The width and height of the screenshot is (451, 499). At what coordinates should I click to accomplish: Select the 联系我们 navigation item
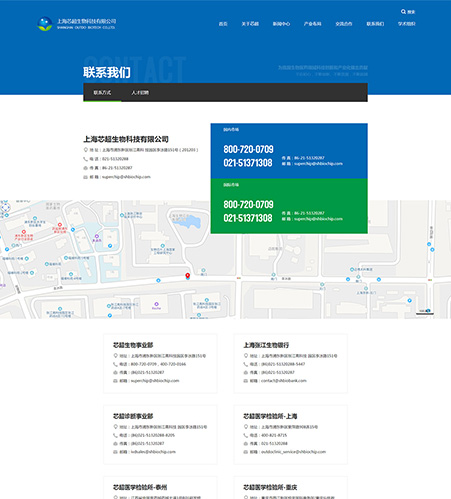375,24
